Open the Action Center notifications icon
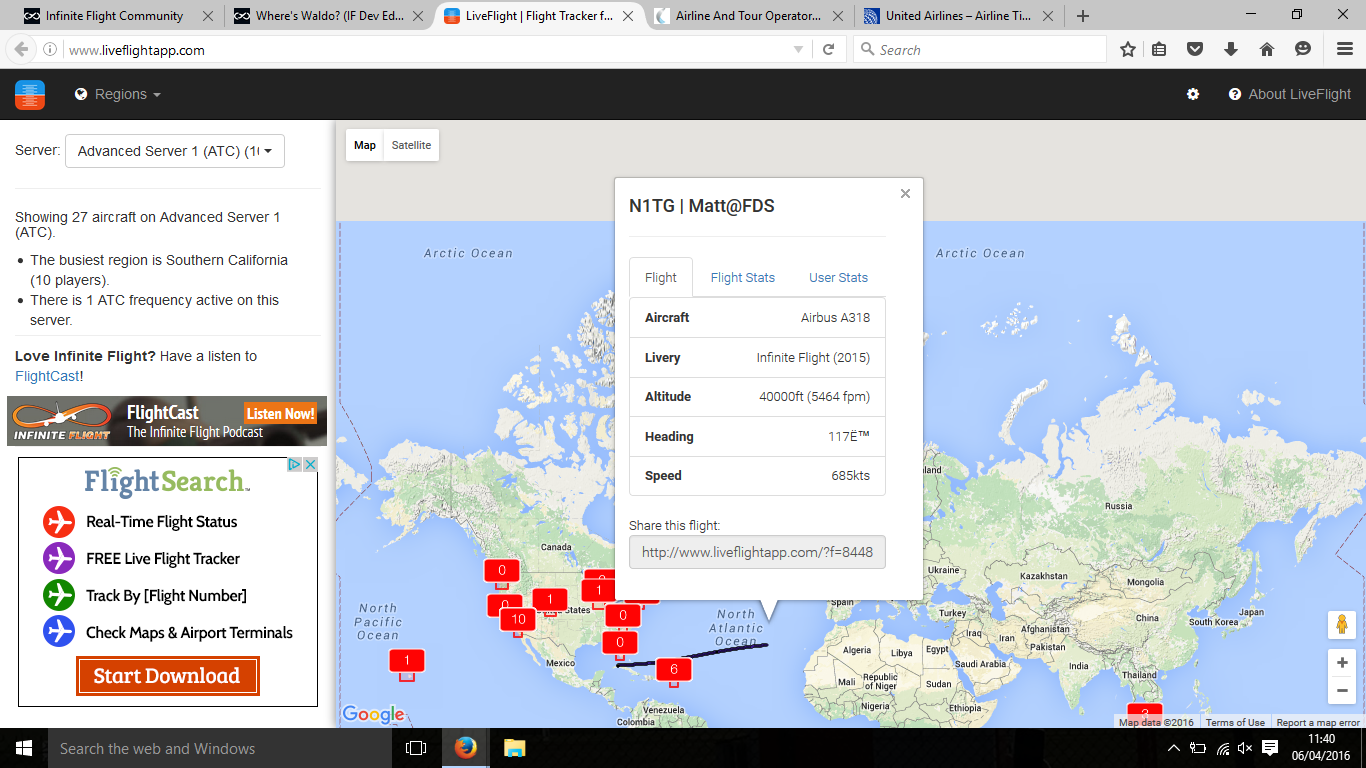The width and height of the screenshot is (1366, 768). [1270, 748]
